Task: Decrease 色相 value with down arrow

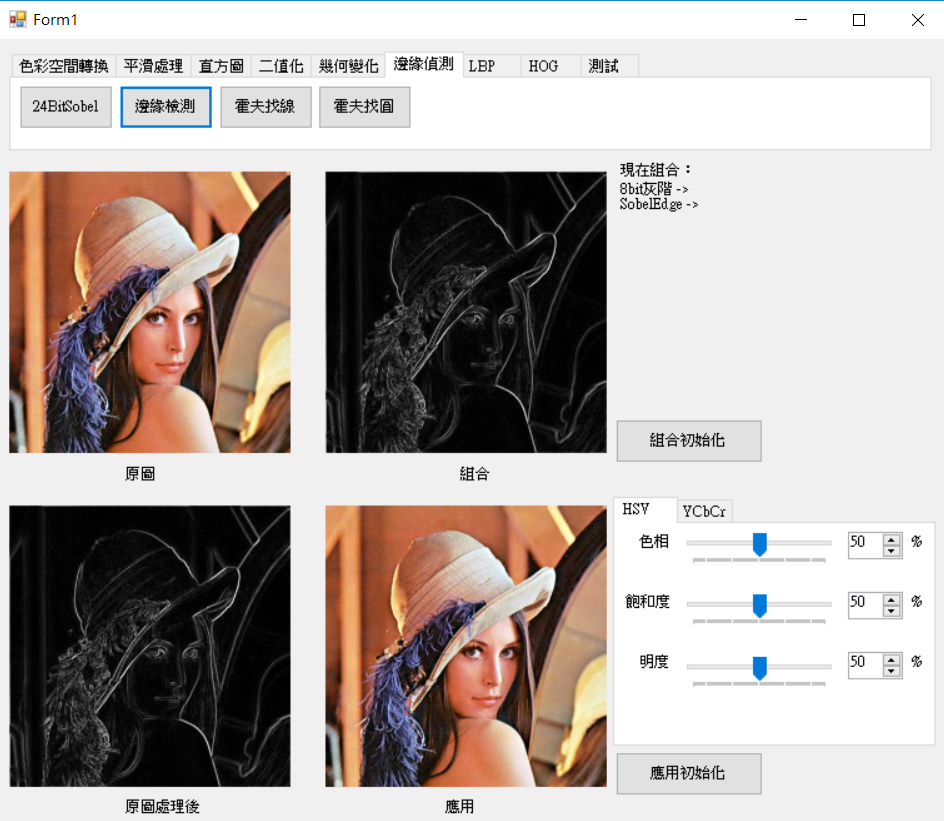Action: 892,551
